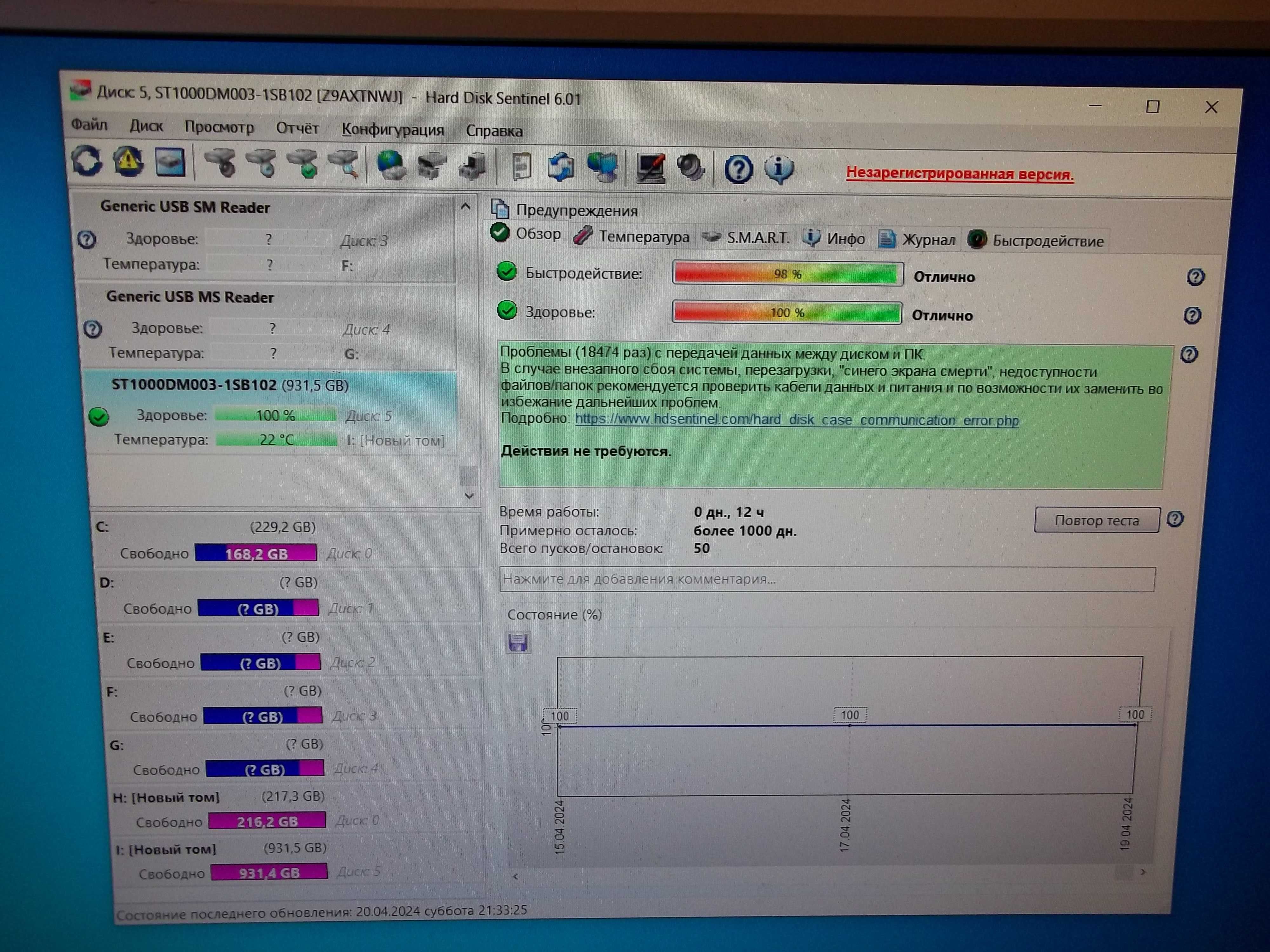Click the help icon next to Повтор теста

point(1175,519)
